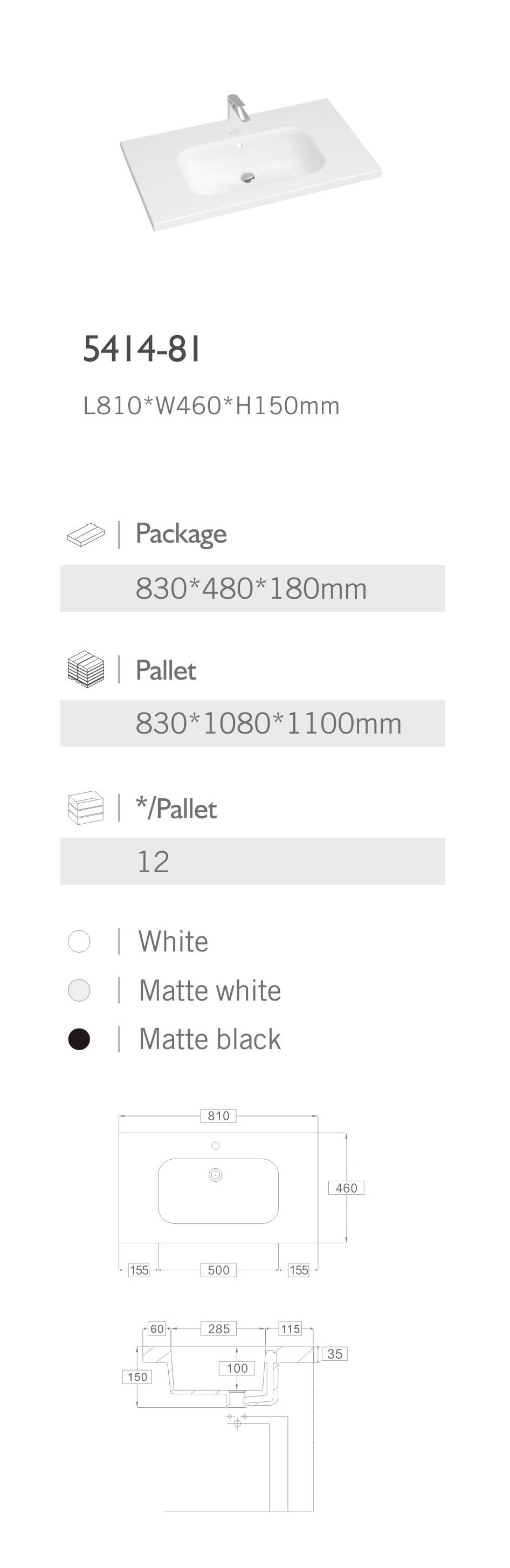Click the 810 width dimension label
The height and width of the screenshot is (1568, 510).
click(x=218, y=1116)
